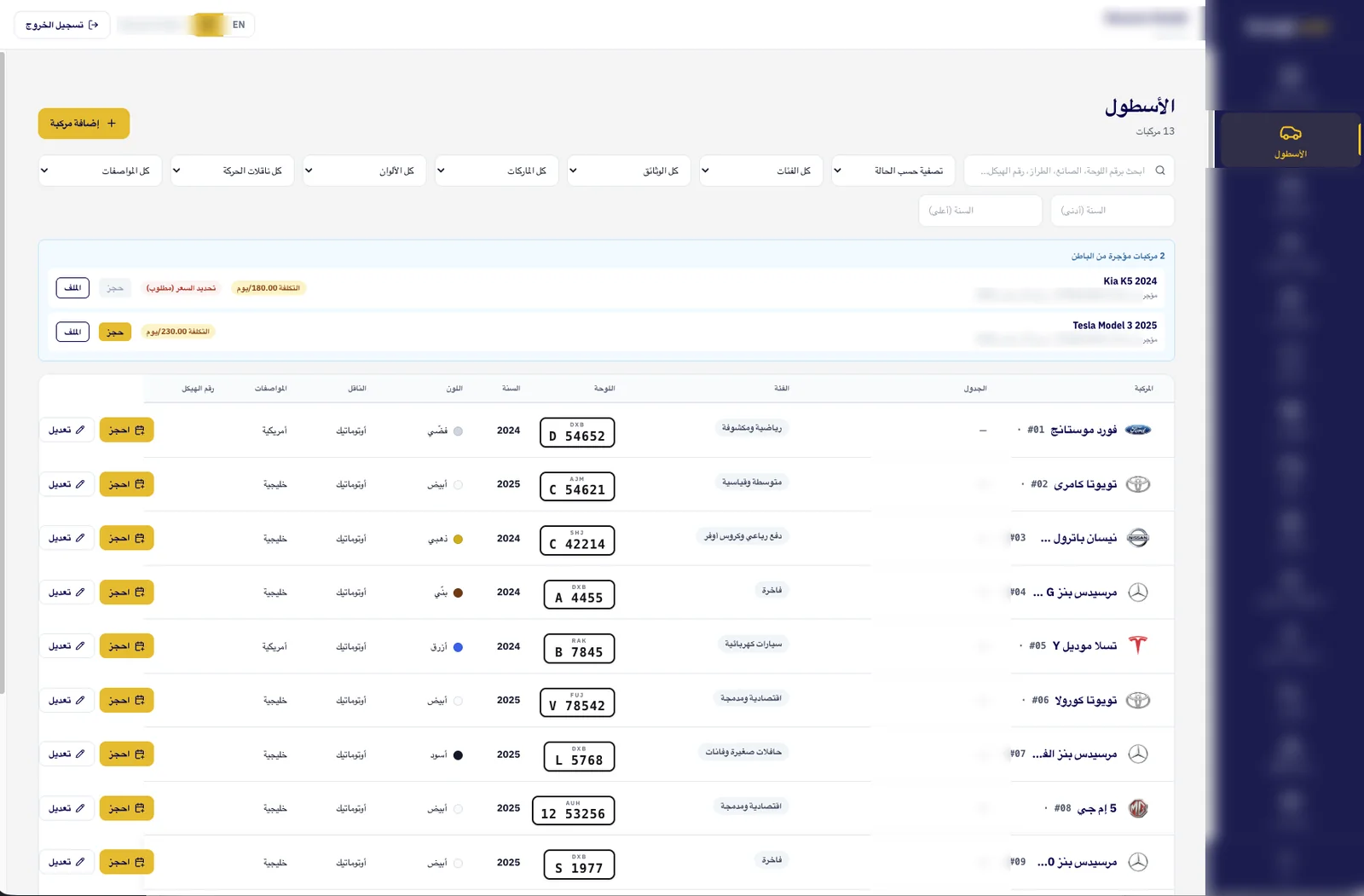Viewport: 1364px width, 896px height.
Task: Click احجز for Toyota Camry #02
Action: pyautogui.click(x=126, y=484)
